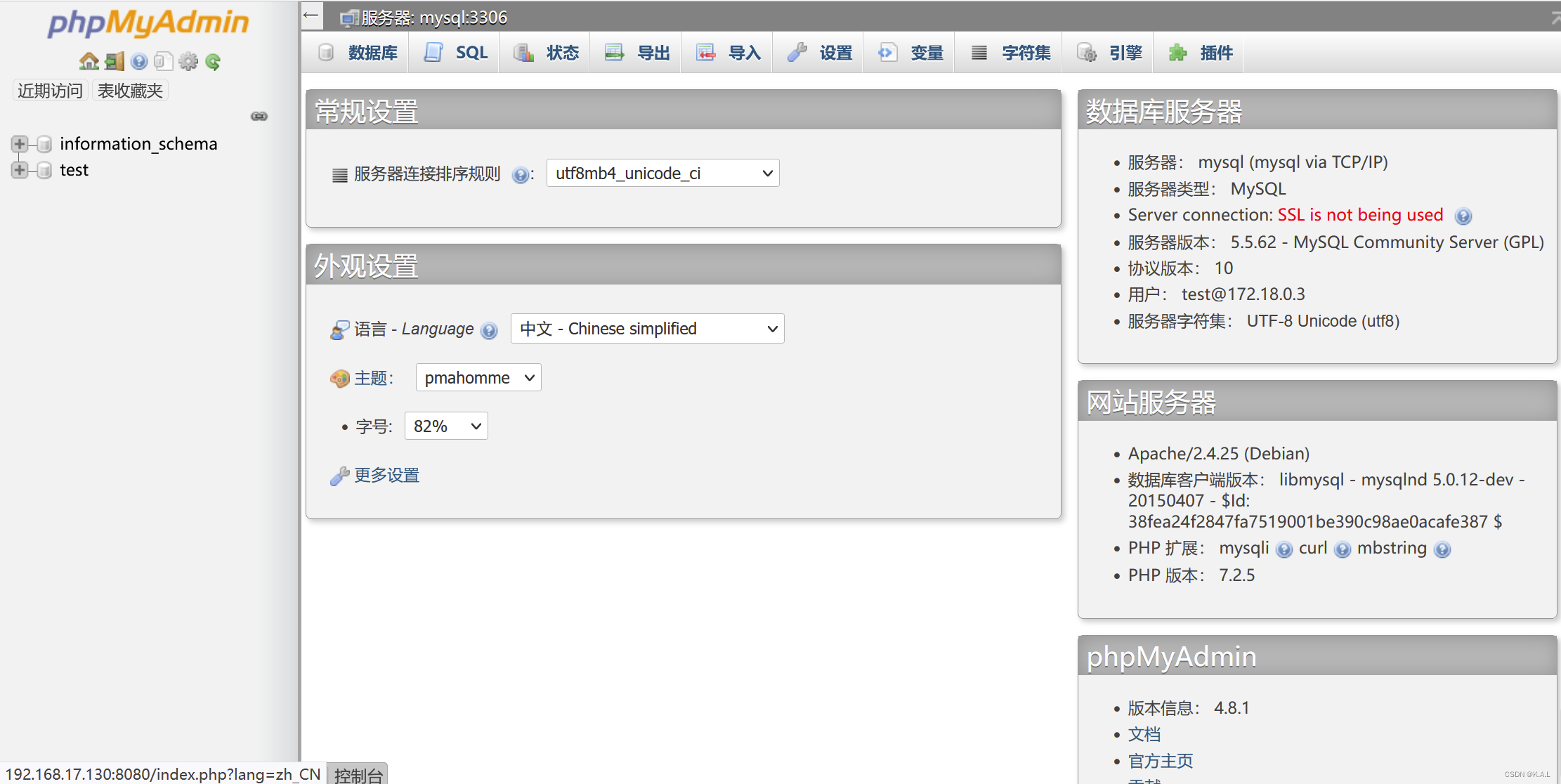The height and width of the screenshot is (784, 1561).
Task: Expand the test database in the tree
Action: pos(19,169)
